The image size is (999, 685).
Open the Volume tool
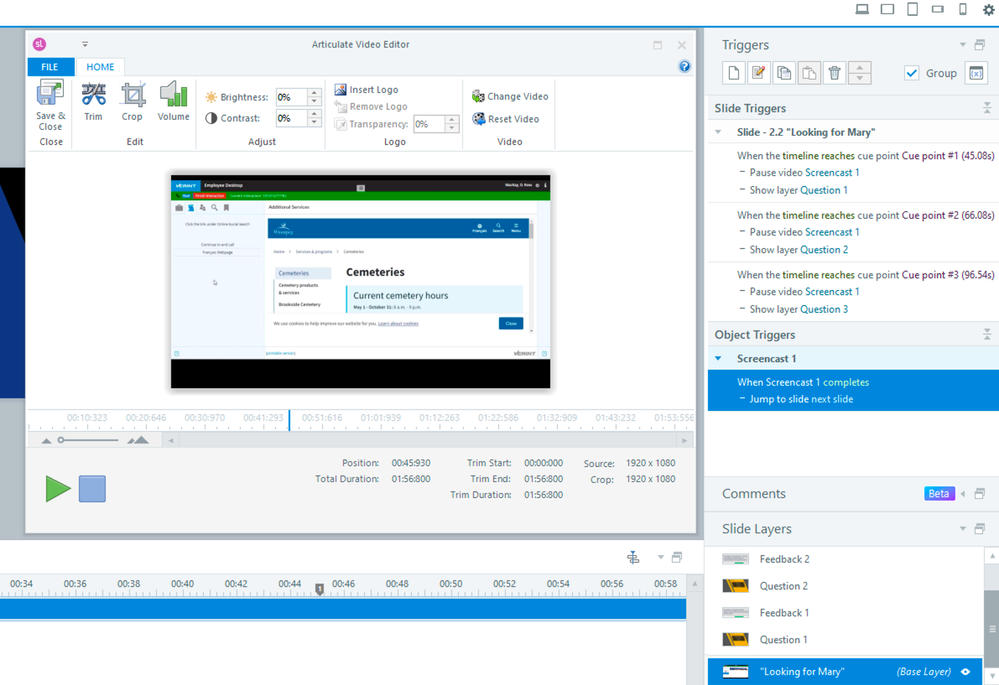click(173, 101)
